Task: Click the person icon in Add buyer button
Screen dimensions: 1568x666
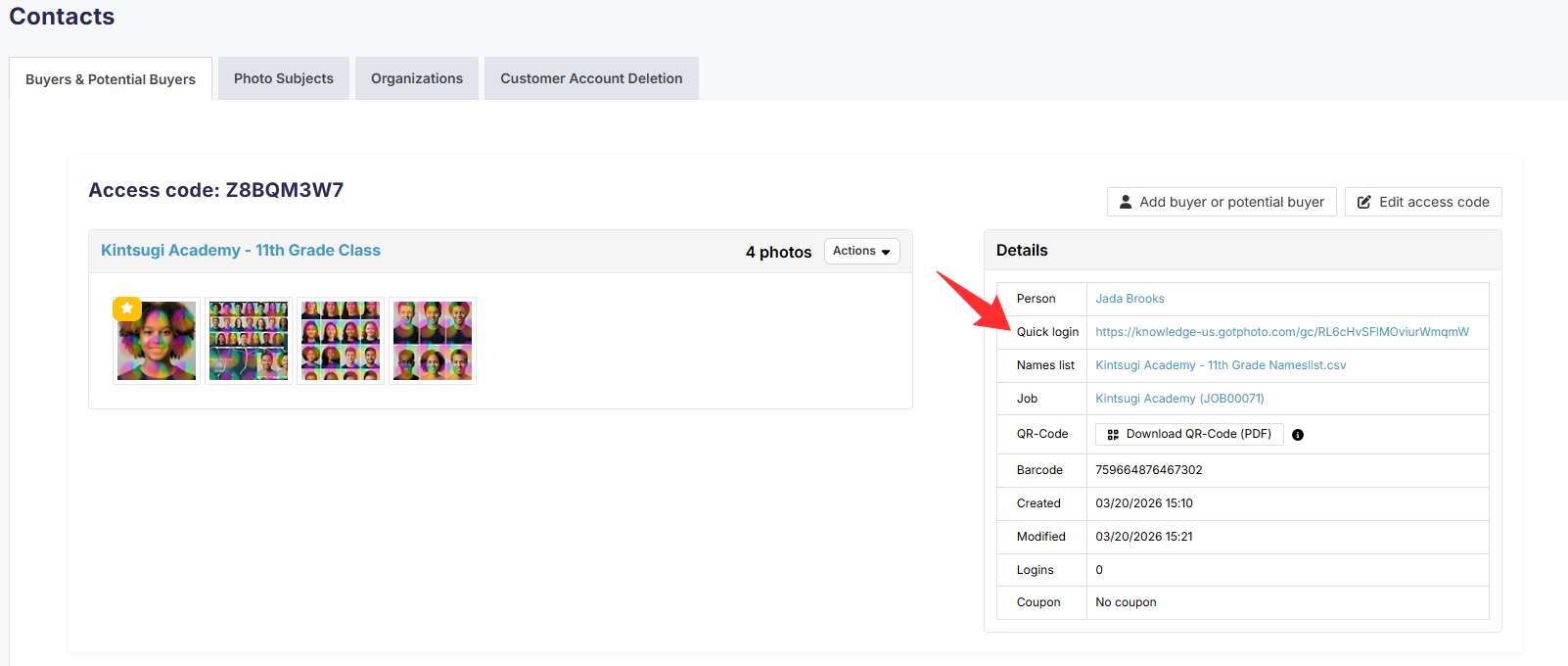Action: pyautogui.click(x=1126, y=202)
